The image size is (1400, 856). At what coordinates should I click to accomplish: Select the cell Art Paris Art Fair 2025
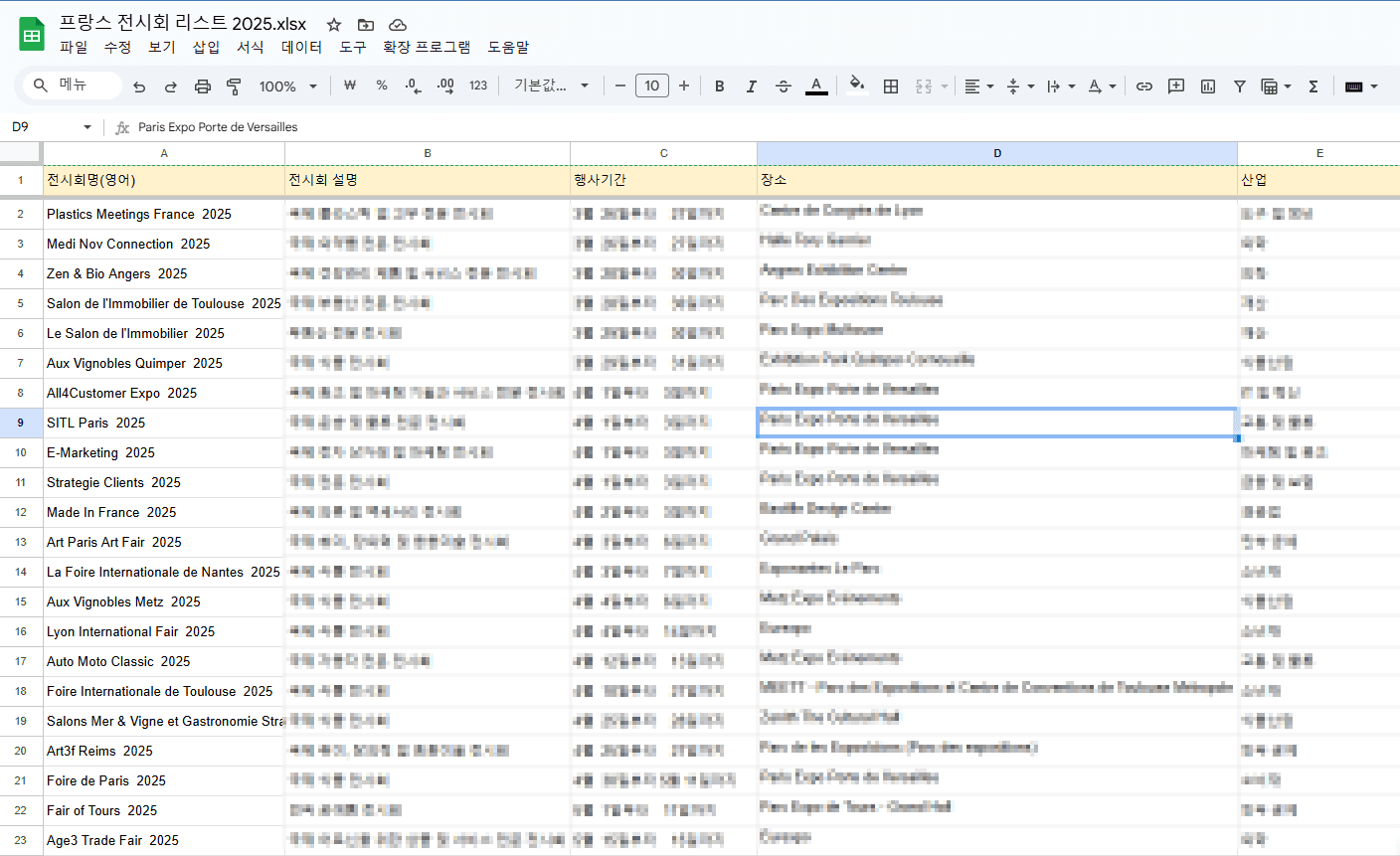pyautogui.click(x=164, y=542)
